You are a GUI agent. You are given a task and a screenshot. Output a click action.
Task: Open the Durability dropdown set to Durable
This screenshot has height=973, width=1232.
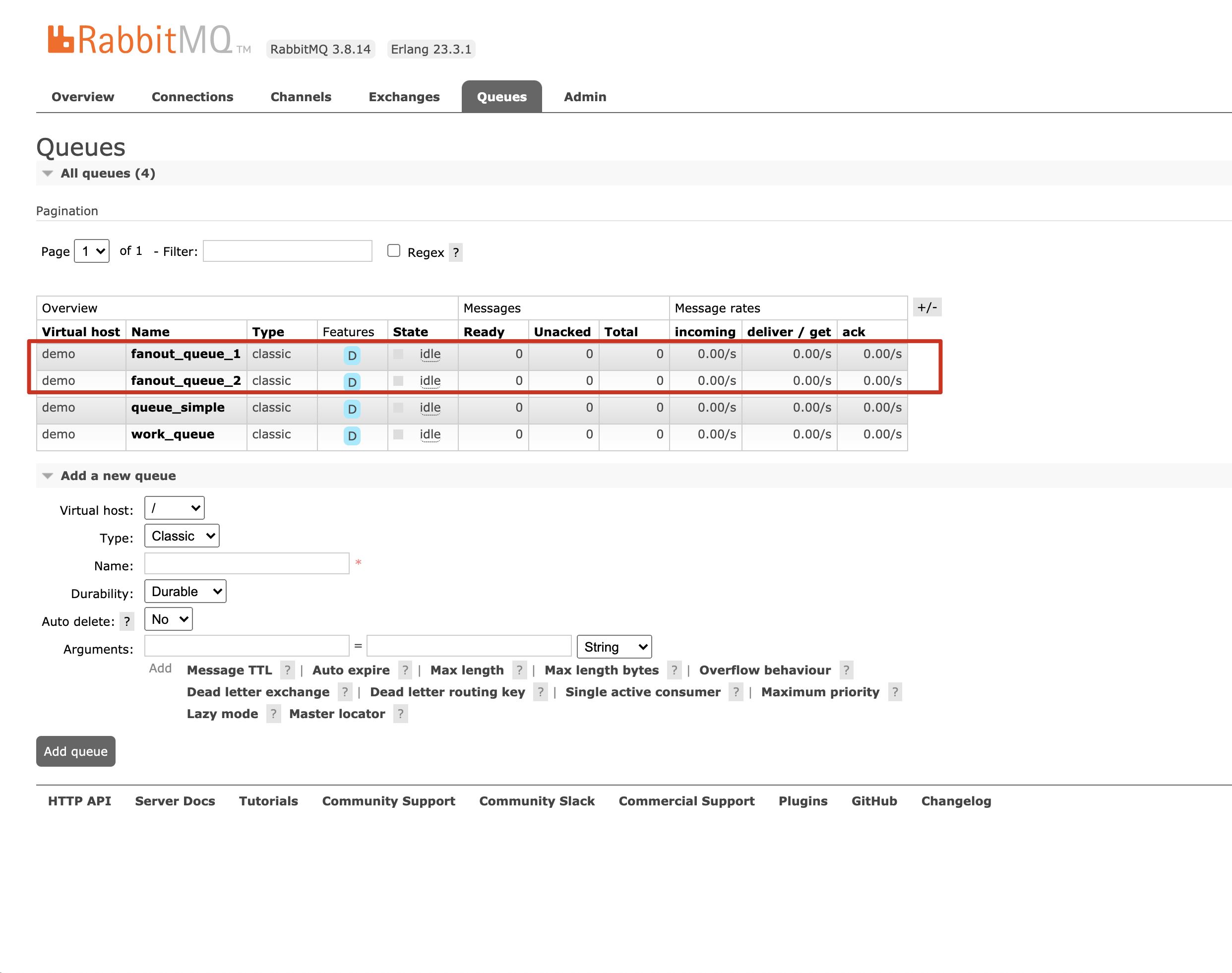pyautogui.click(x=185, y=592)
